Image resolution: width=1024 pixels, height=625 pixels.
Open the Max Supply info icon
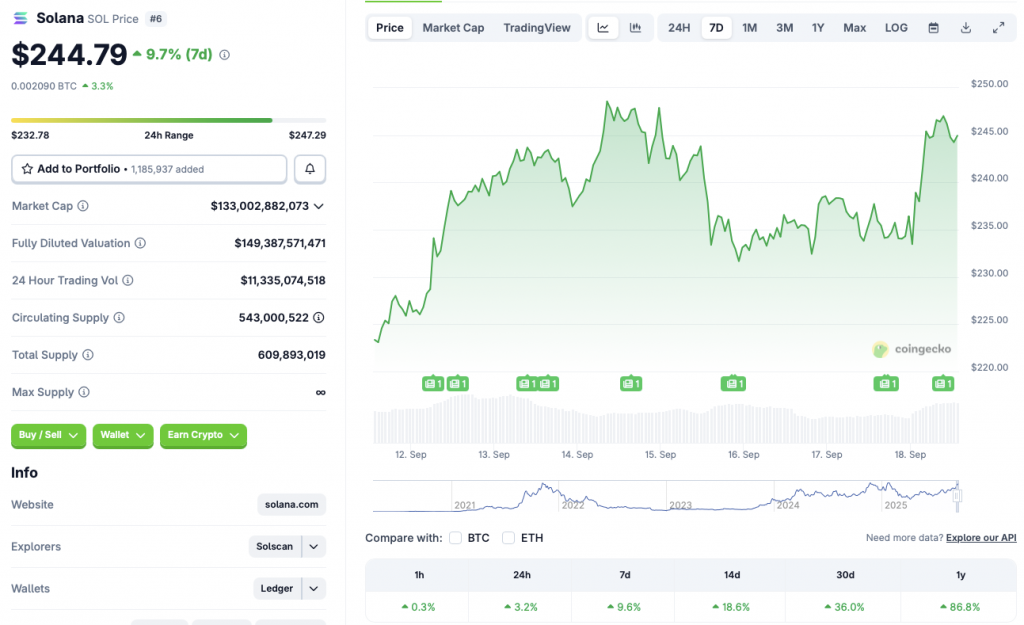tap(84, 392)
